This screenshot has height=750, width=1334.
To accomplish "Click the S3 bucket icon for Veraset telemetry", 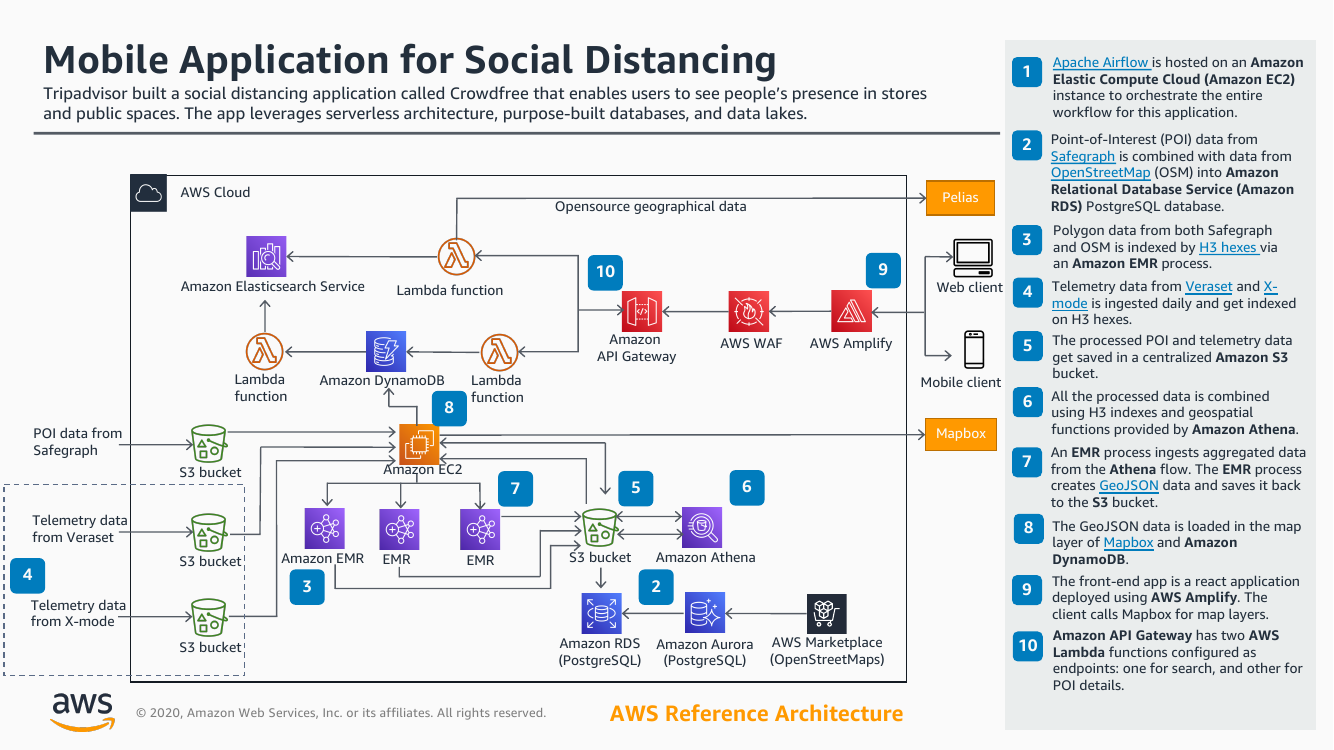I will (x=209, y=531).
